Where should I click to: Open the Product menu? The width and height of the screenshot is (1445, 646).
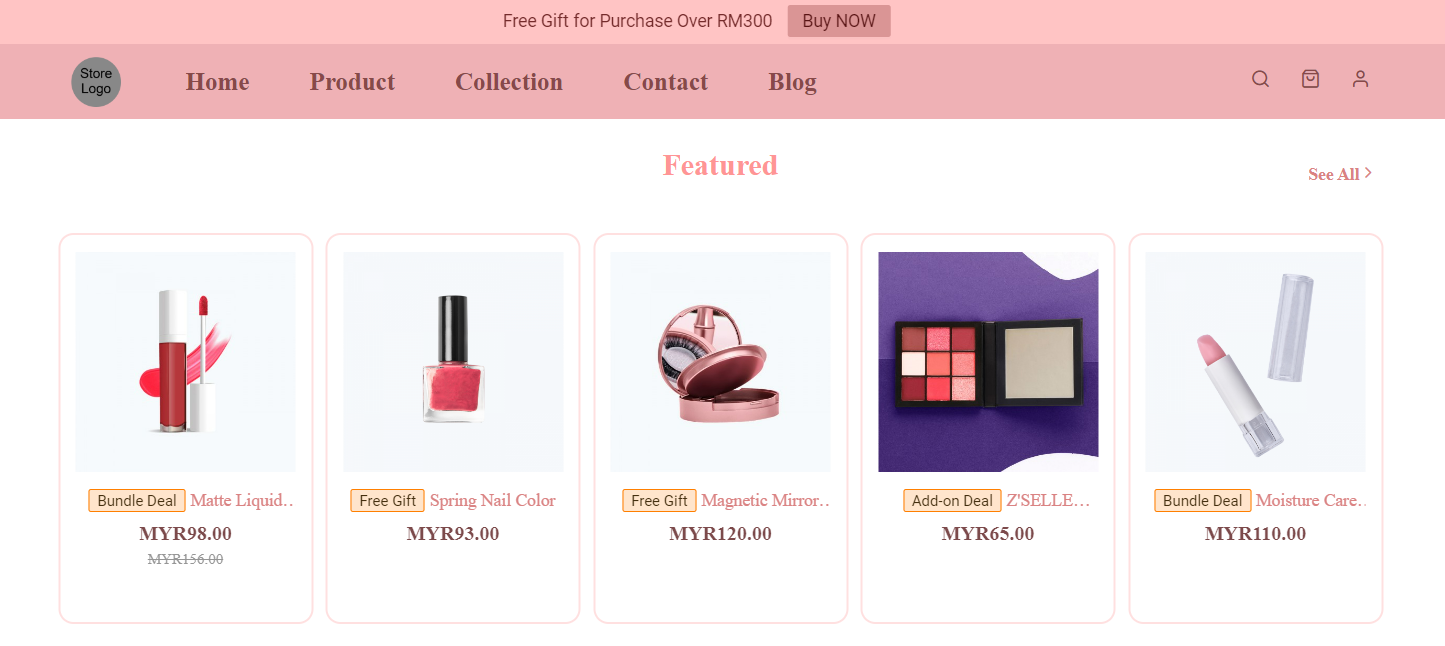click(x=352, y=82)
